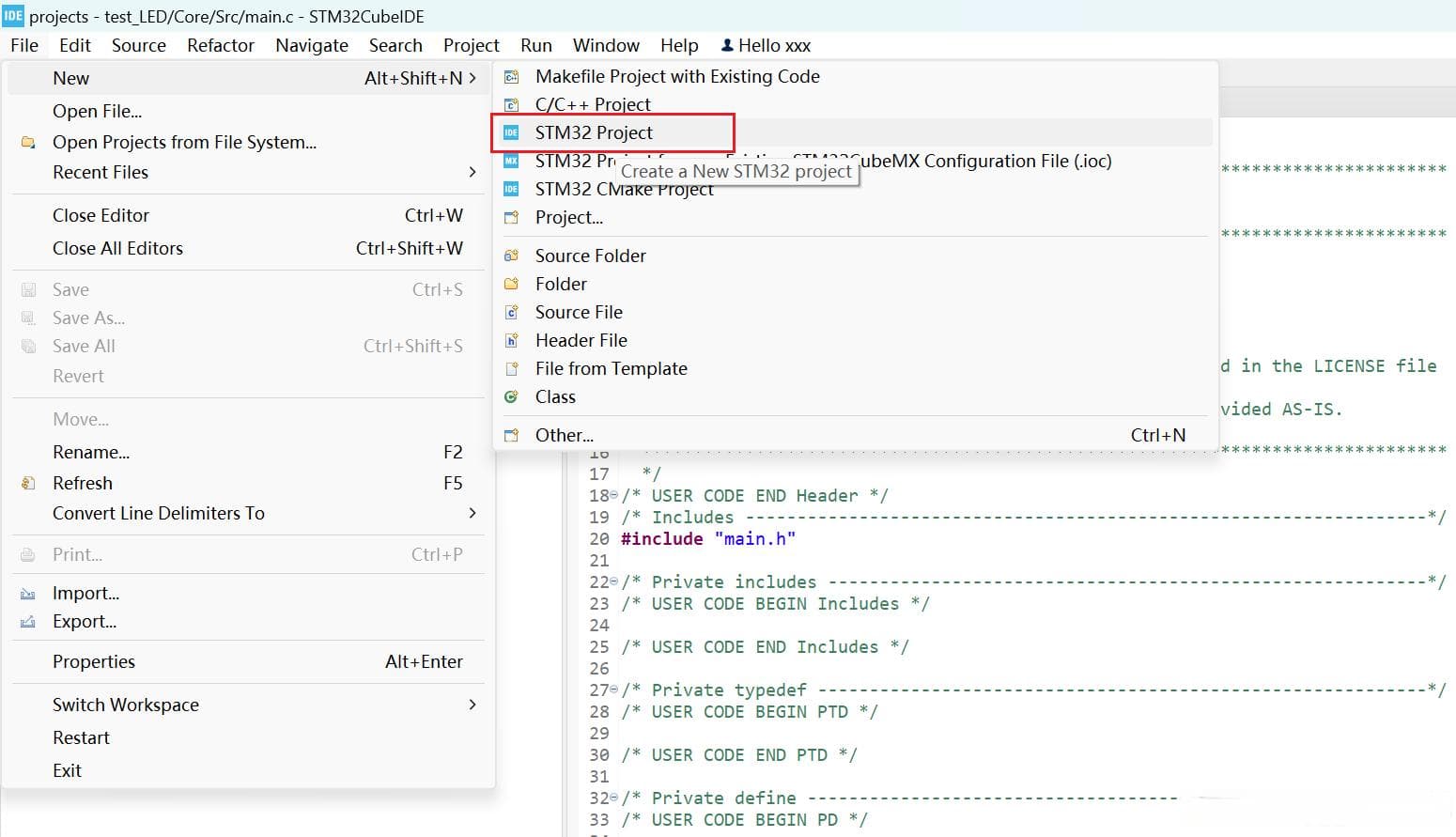Open the File menu
The image size is (1456, 837).
(x=24, y=45)
